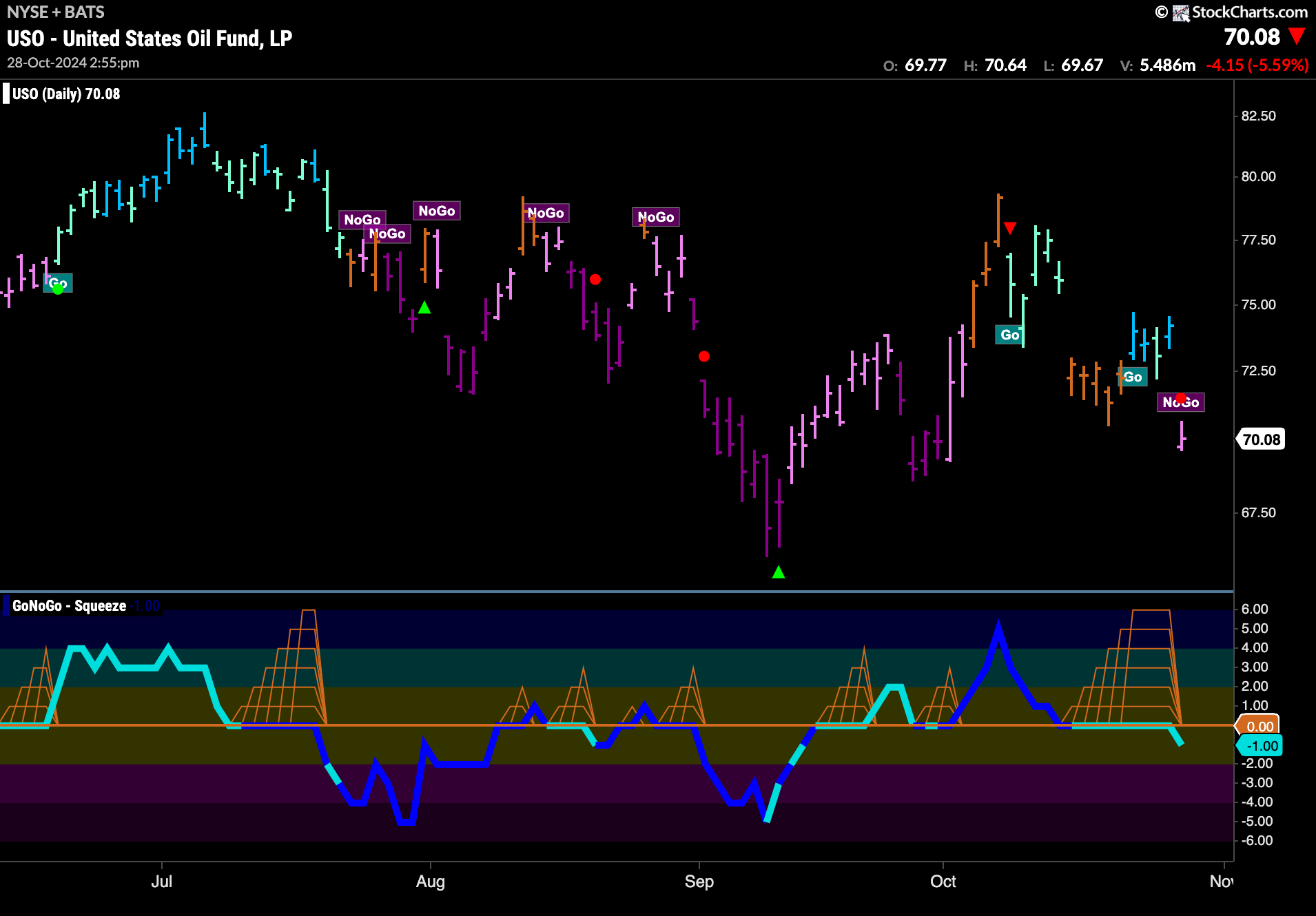Viewport: 1316px width, 916px height.
Task: Click the red dot in early September
Action: click(703, 356)
